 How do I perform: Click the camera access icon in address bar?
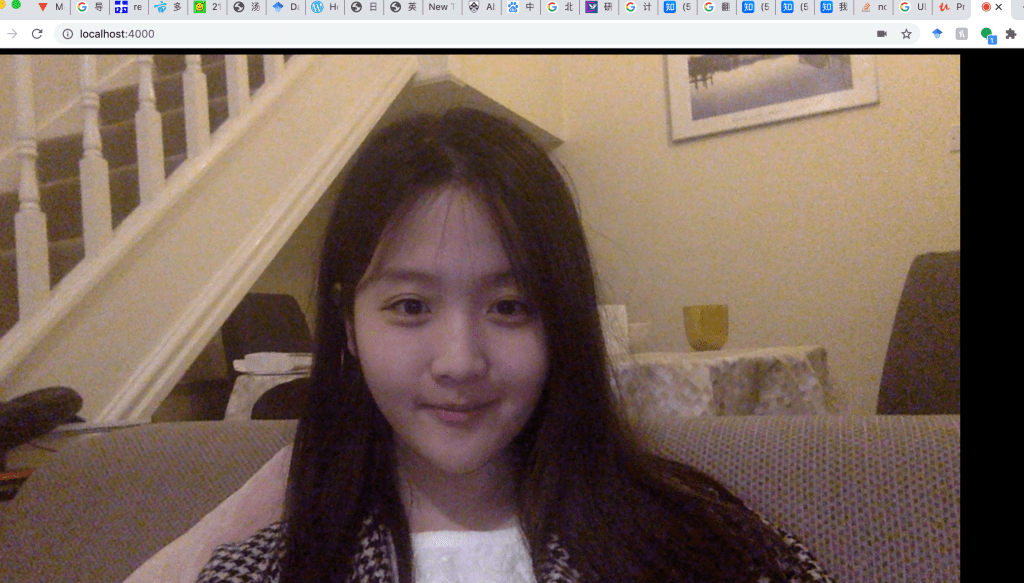(882, 34)
